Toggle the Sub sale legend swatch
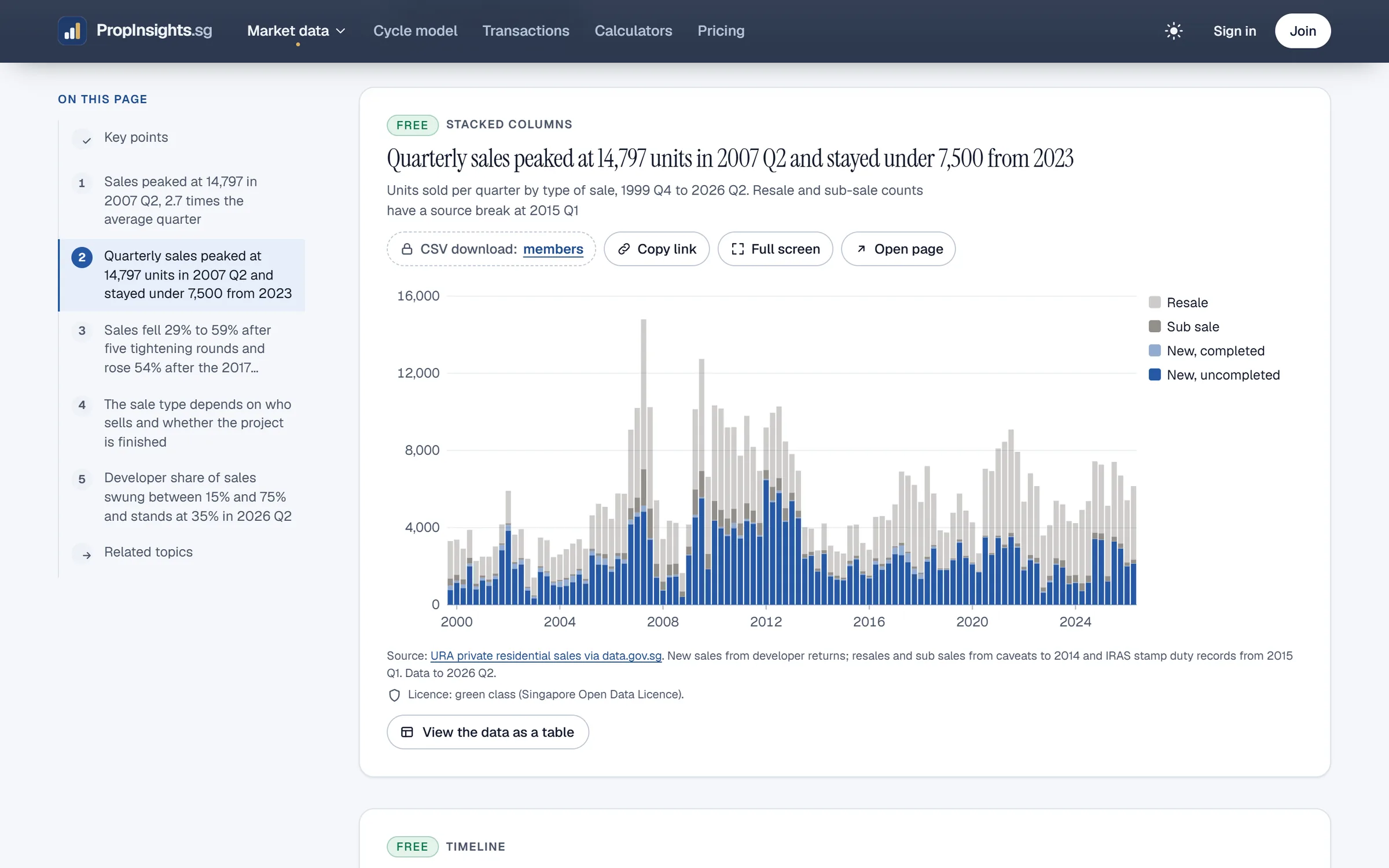The width and height of the screenshot is (1389, 868). click(1154, 326)
